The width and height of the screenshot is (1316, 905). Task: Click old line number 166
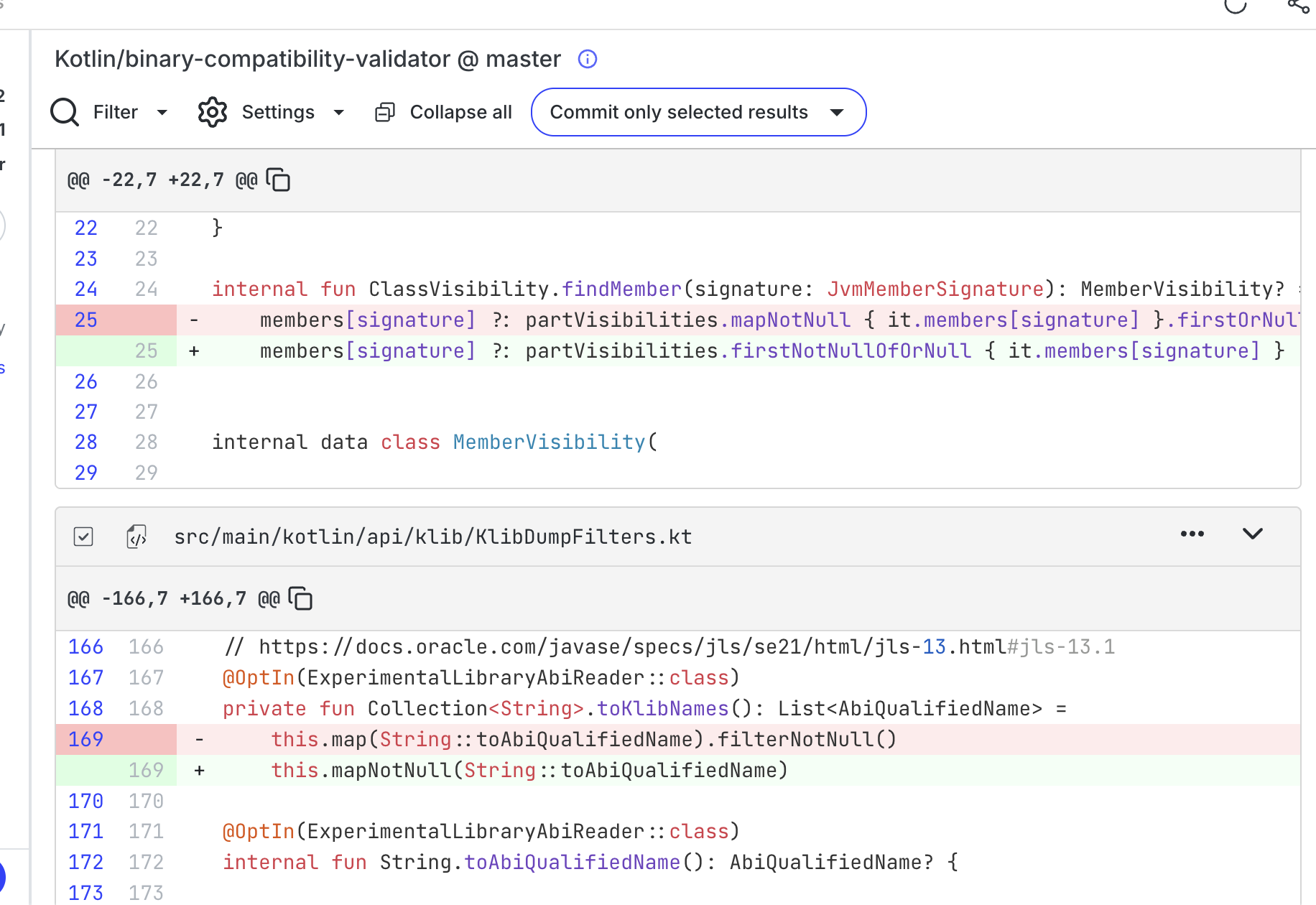pos(86,646)
